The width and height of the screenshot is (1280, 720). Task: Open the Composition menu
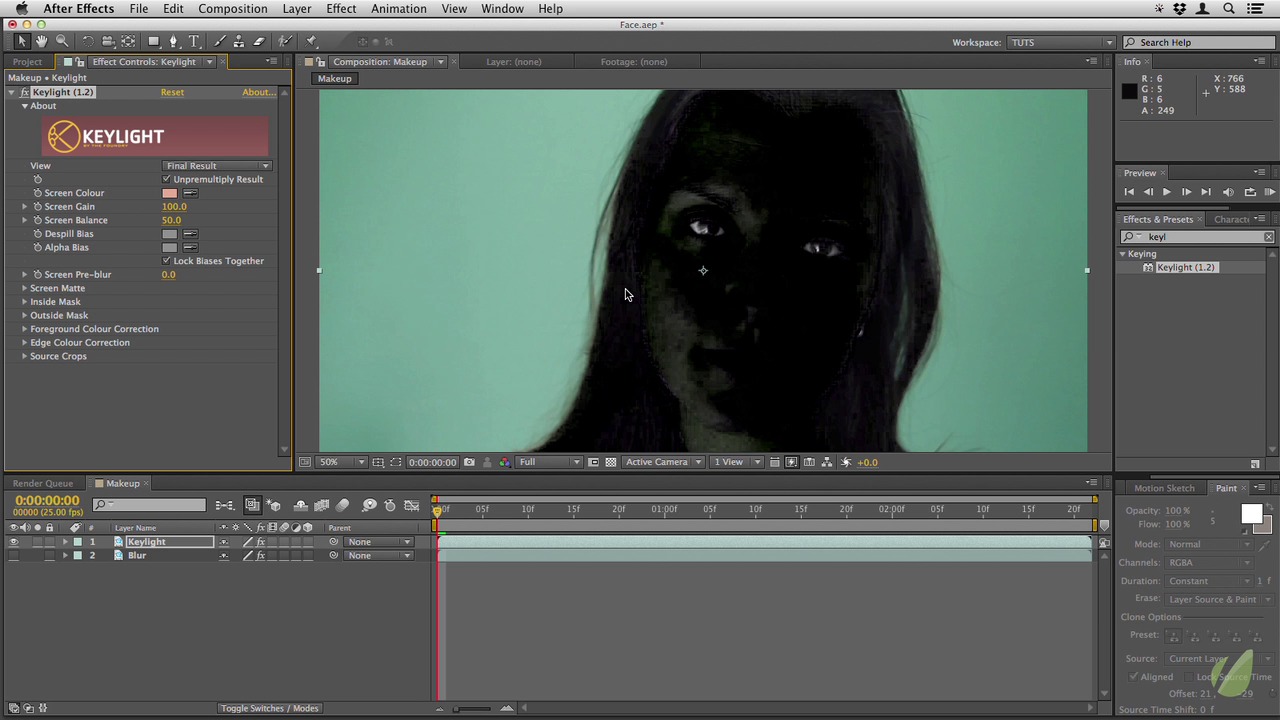pos(232,9)
